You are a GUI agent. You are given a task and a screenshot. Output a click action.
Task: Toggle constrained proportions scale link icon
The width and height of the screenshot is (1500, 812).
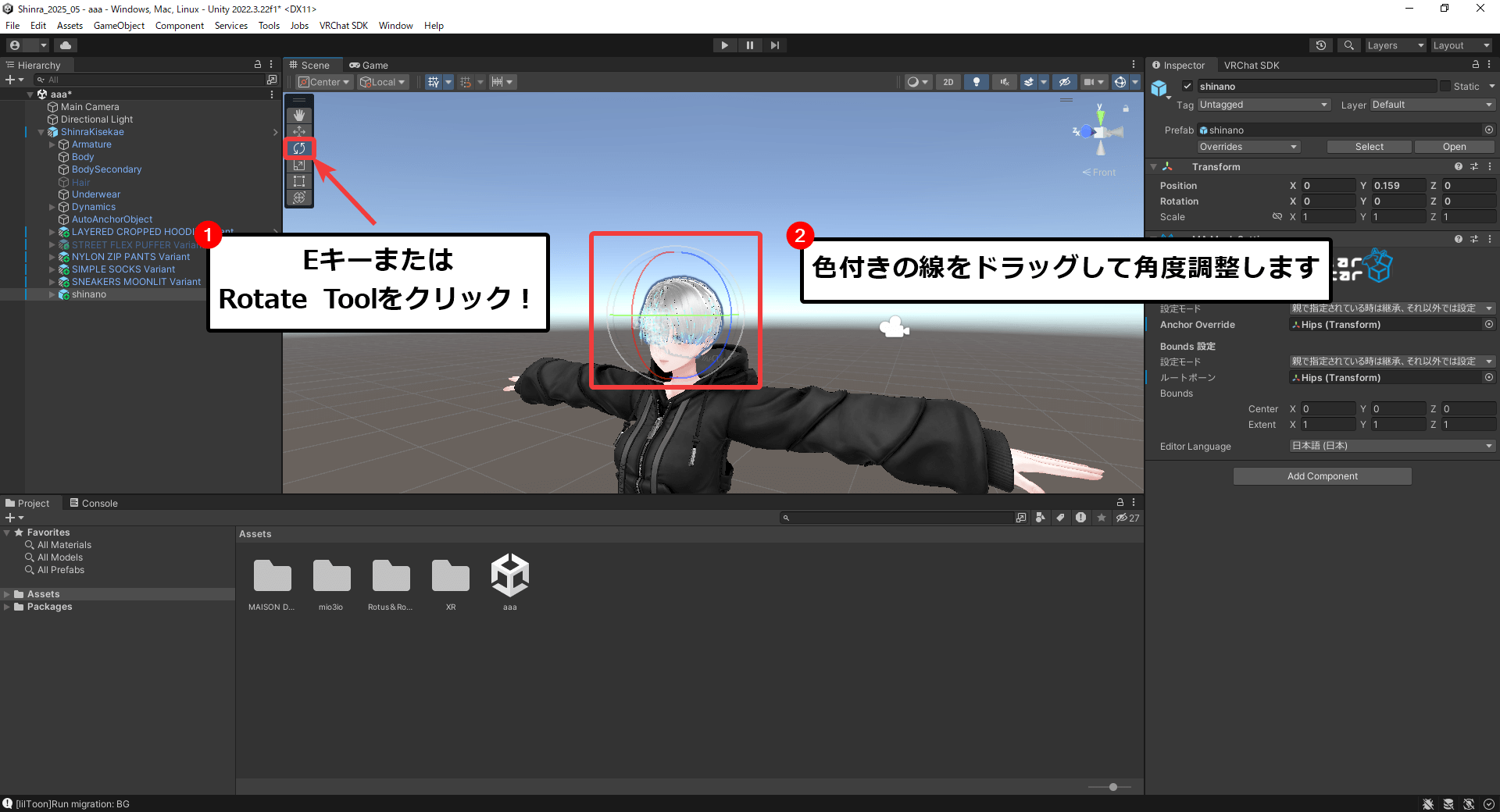pyautogui.click(x=1277, y=217)
